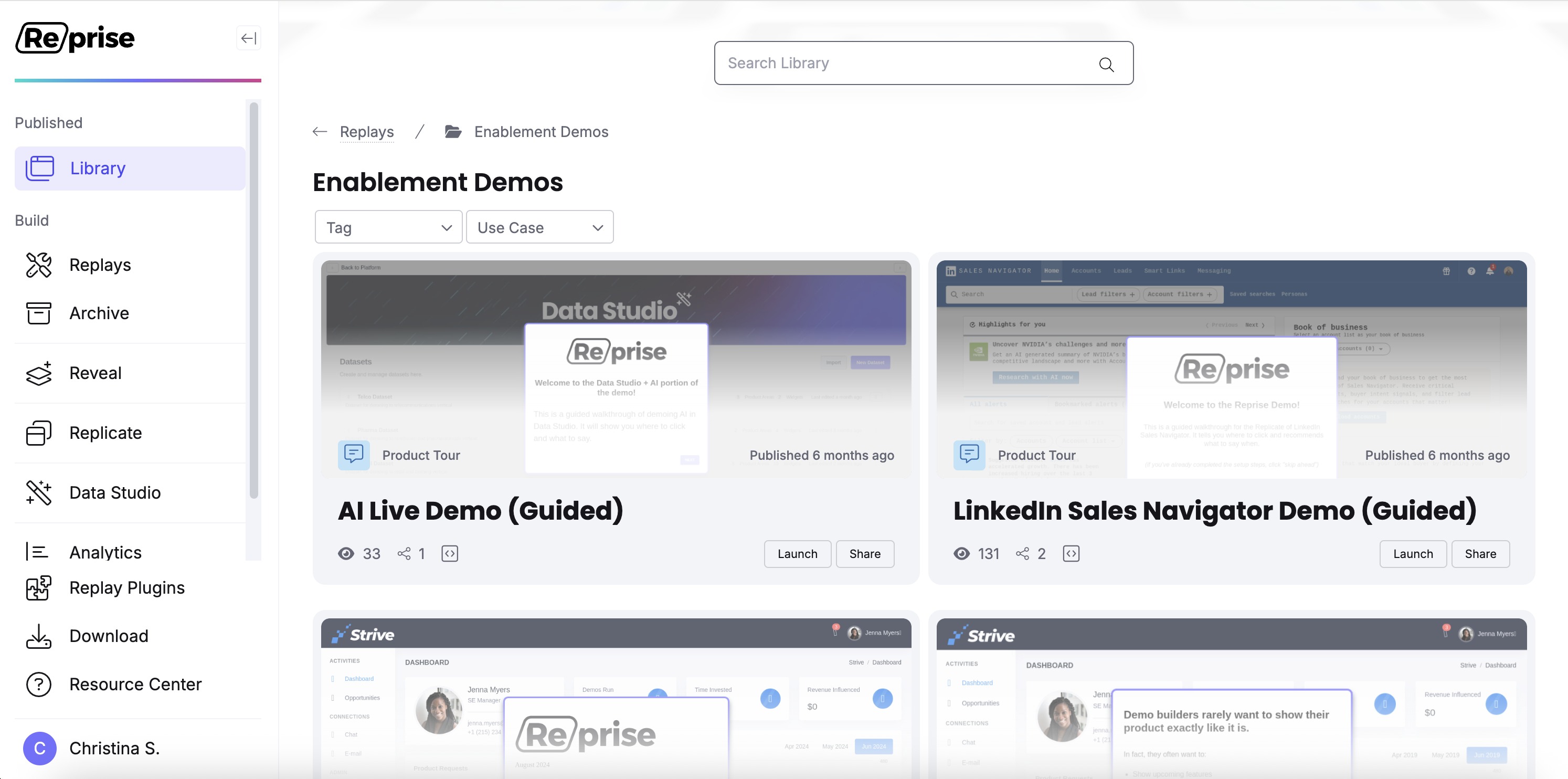Click the search magnifier icon
The image size is (1568, 779).
[x=1106, y=65]
